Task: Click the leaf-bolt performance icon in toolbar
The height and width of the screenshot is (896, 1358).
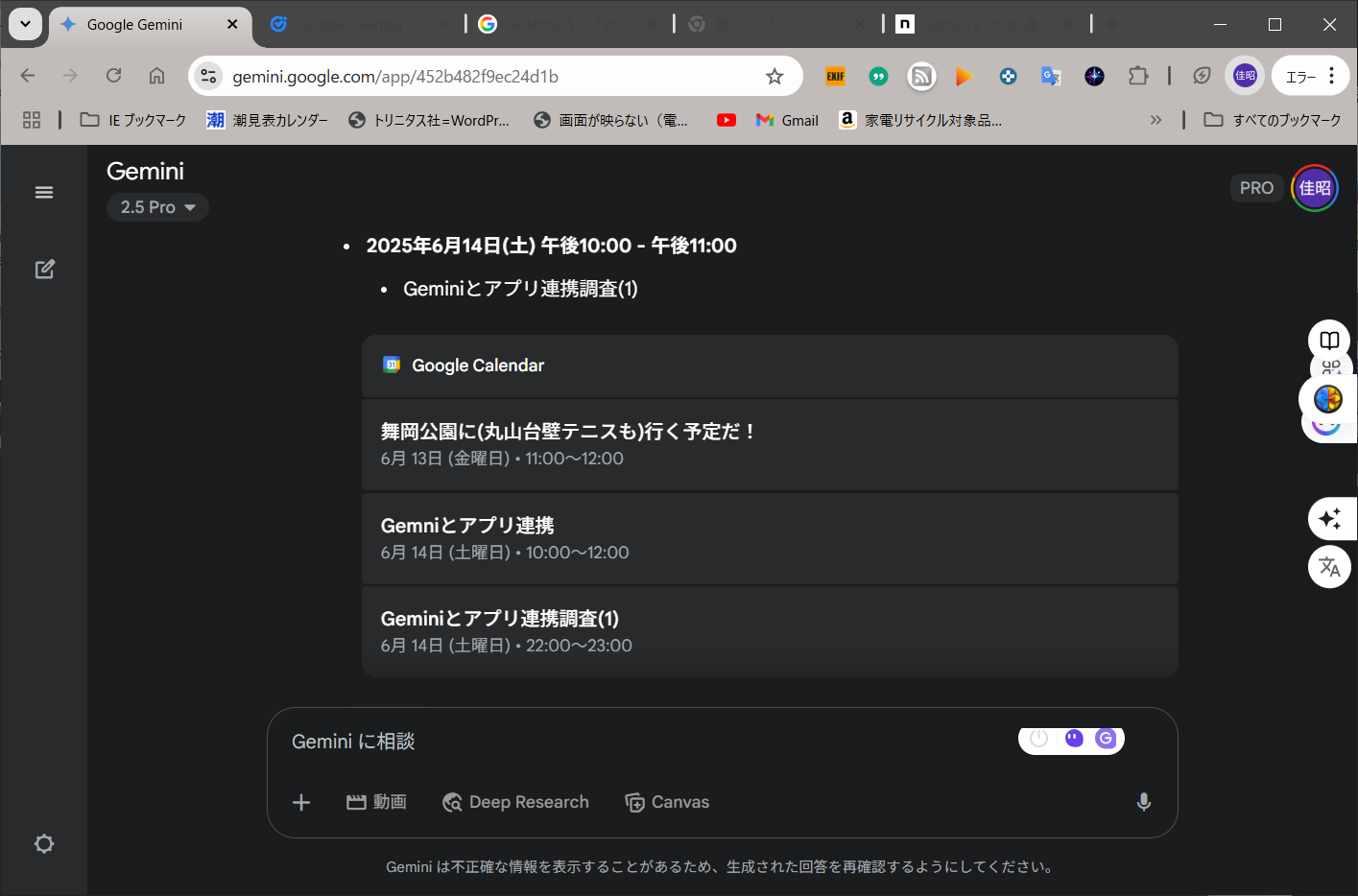Action: tap(1202, 76)
